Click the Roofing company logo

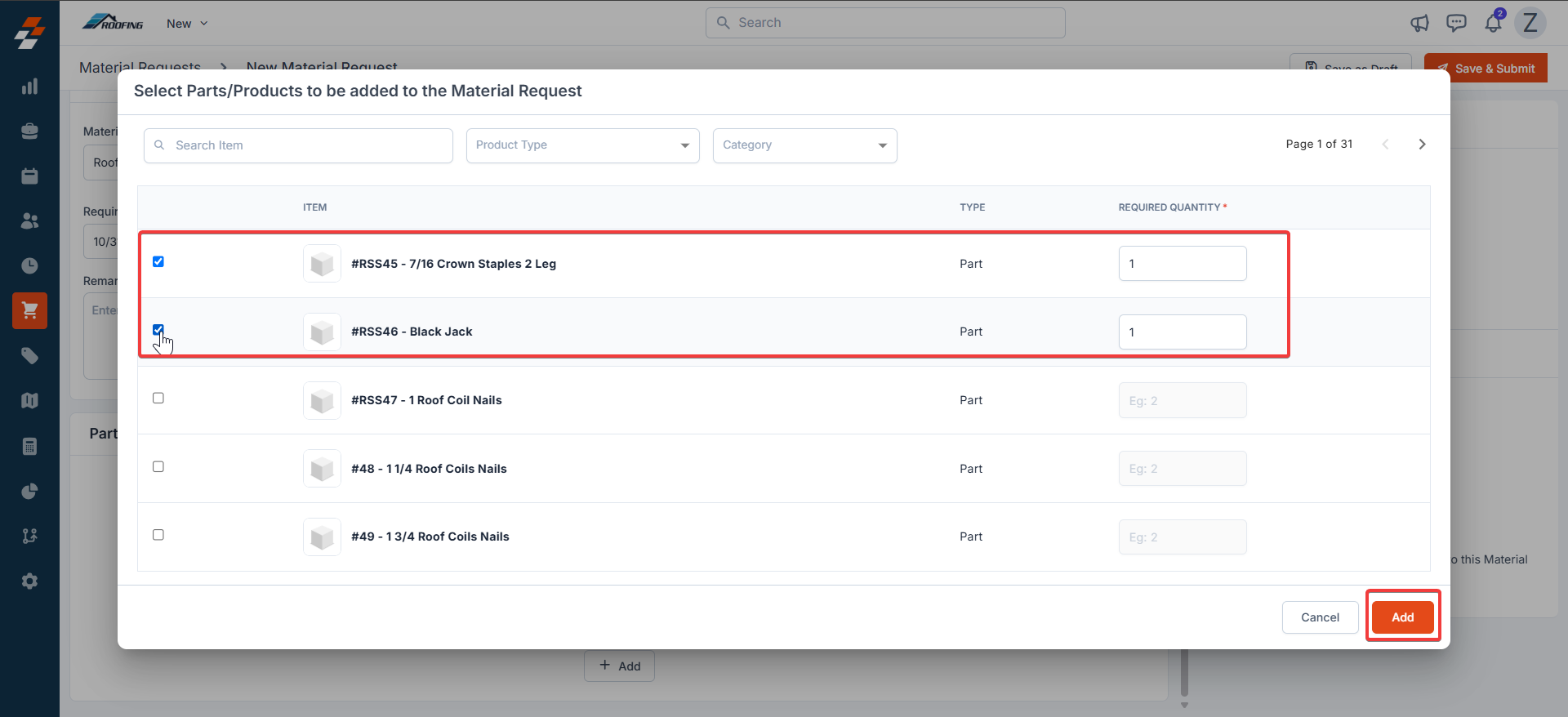click(113, 23)
